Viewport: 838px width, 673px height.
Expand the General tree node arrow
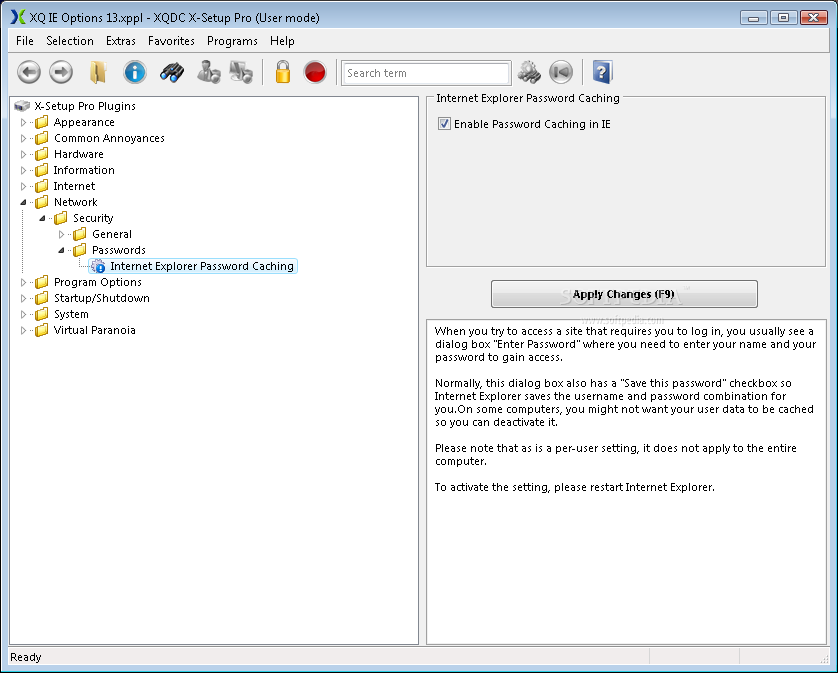click(61, 235)
